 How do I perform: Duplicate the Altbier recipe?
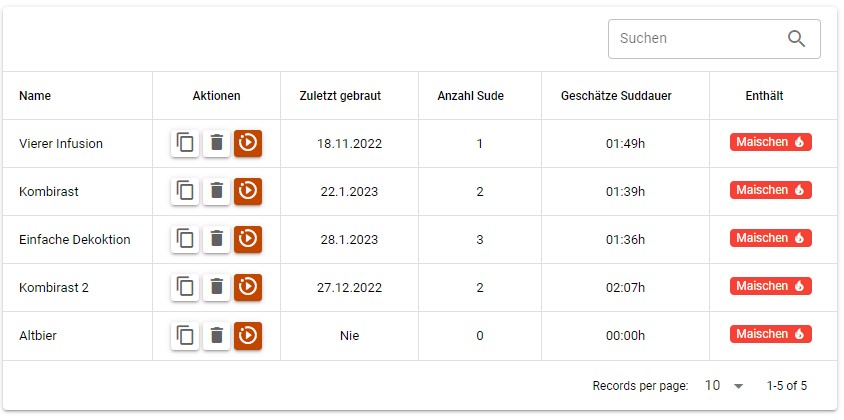[185, 335]
